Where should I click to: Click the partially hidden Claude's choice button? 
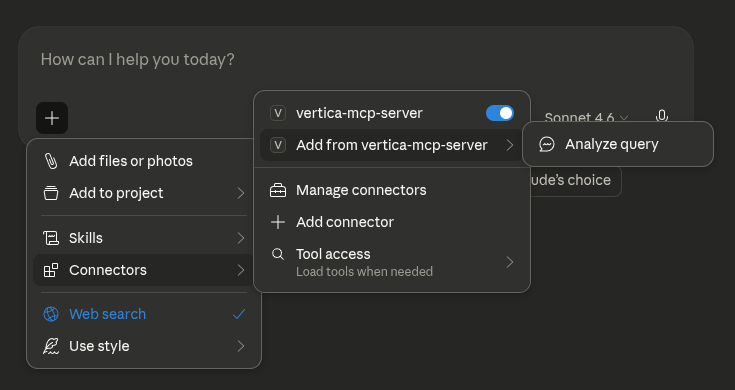576,180
